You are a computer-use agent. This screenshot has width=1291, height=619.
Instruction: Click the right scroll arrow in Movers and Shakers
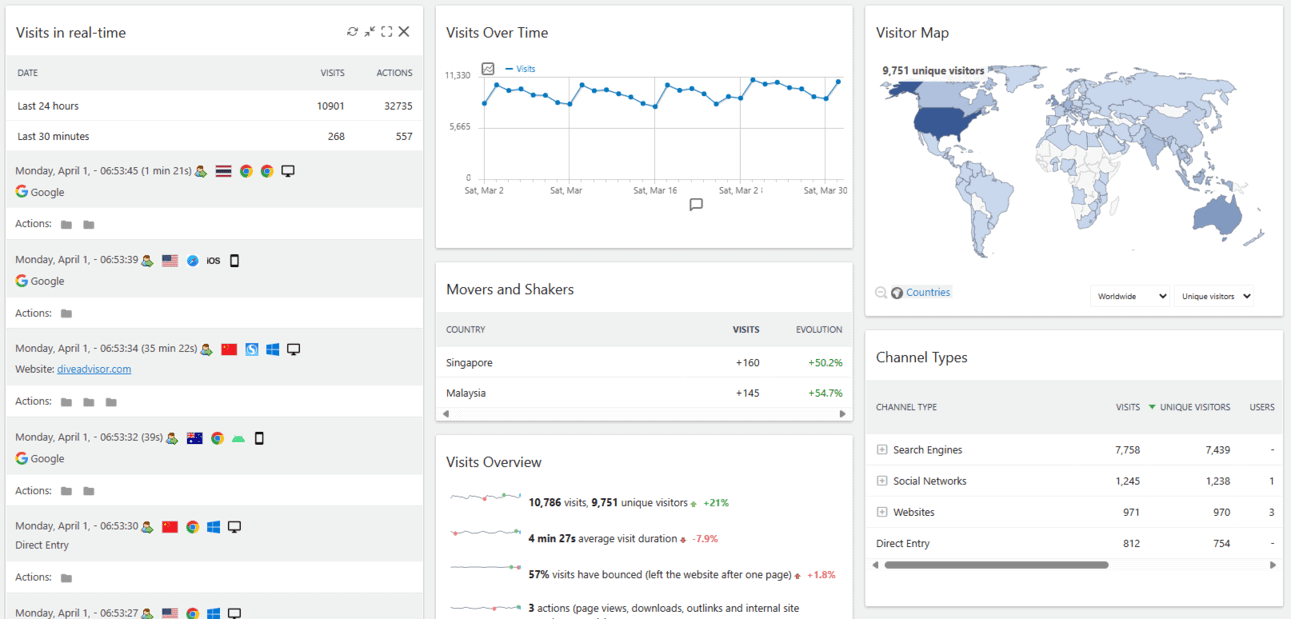pos(841,413)
